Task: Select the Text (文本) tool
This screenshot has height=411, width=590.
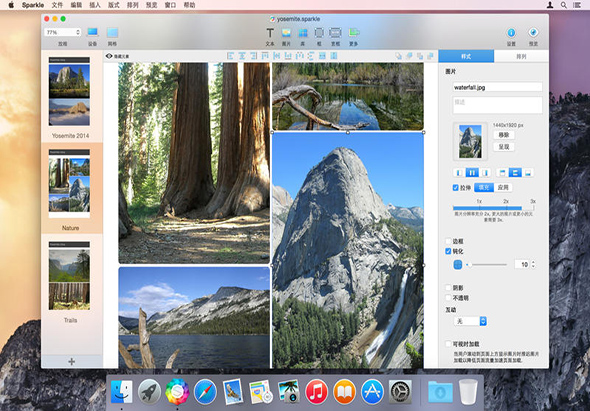Action: point(270,33)
